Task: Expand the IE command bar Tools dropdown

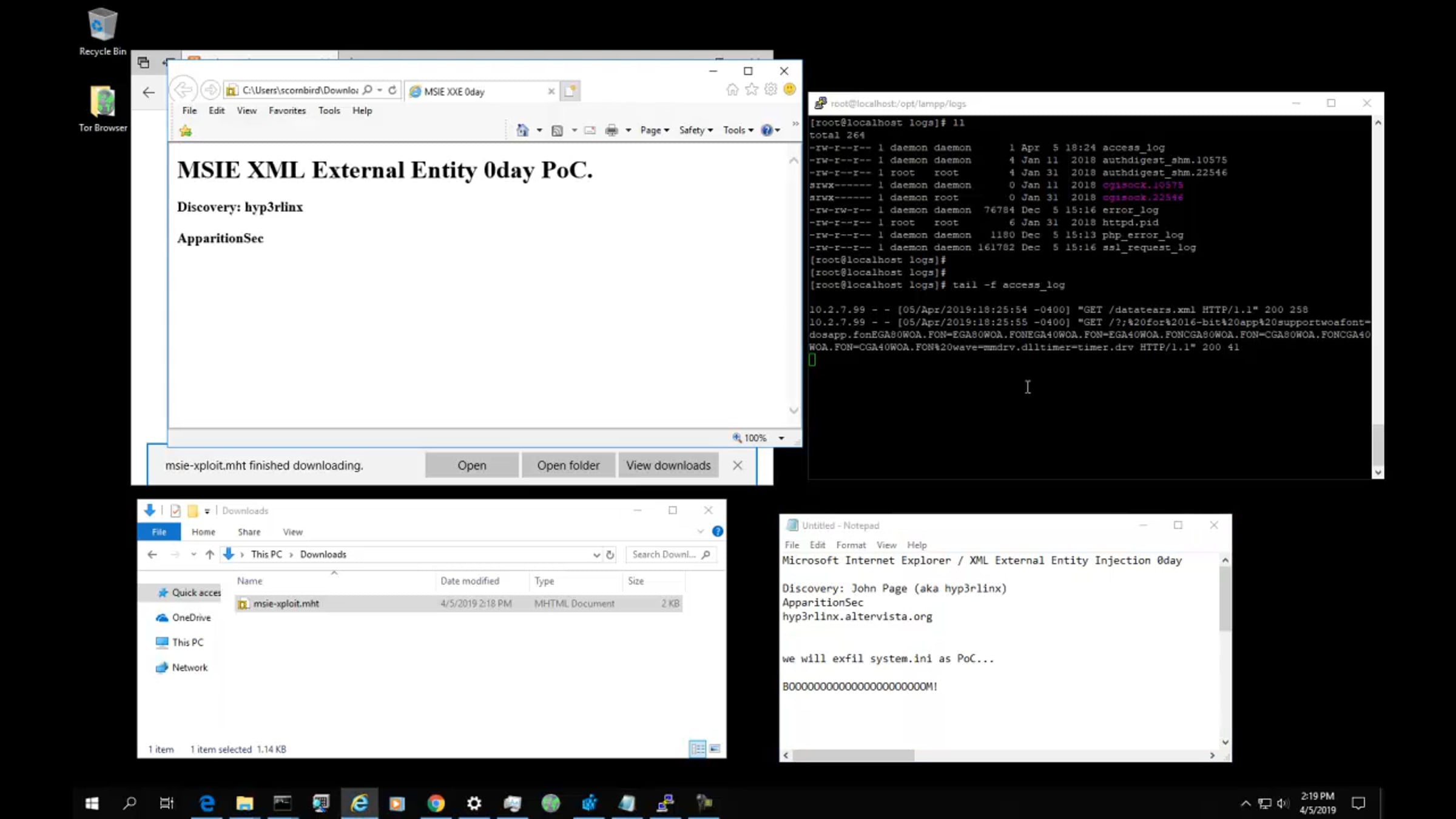Action: point(738,130)
